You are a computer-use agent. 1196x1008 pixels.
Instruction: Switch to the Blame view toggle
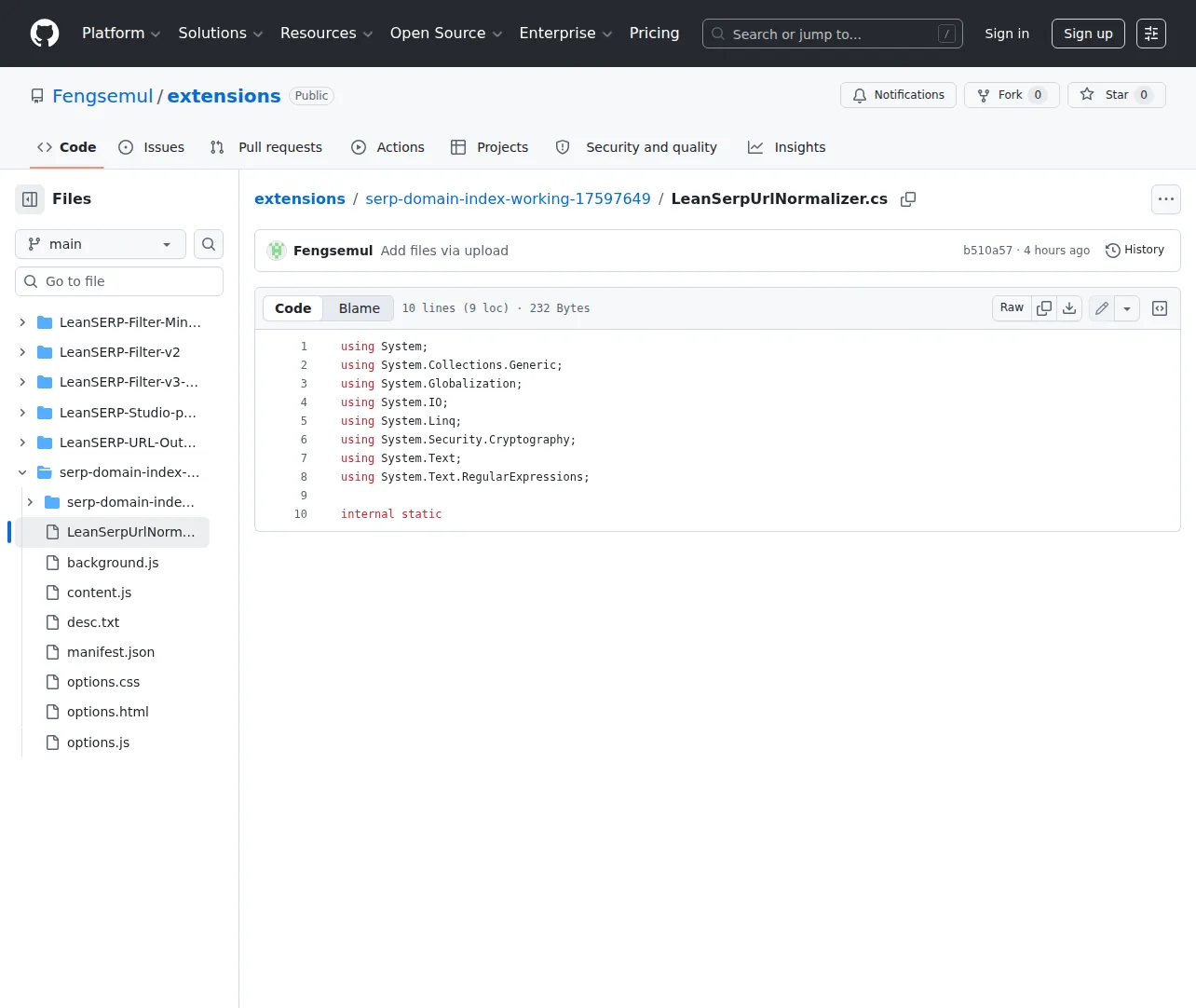click(359, 308)
